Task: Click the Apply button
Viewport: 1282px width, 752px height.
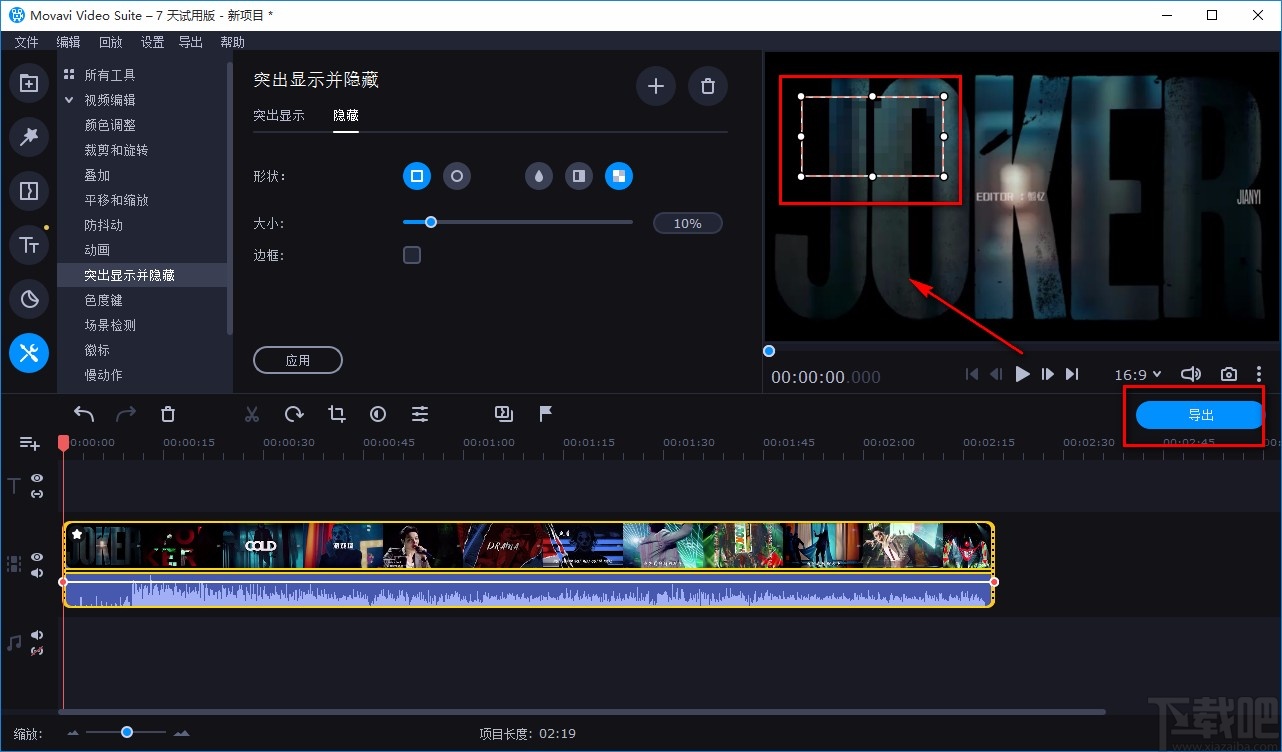Action: point(298,360)
